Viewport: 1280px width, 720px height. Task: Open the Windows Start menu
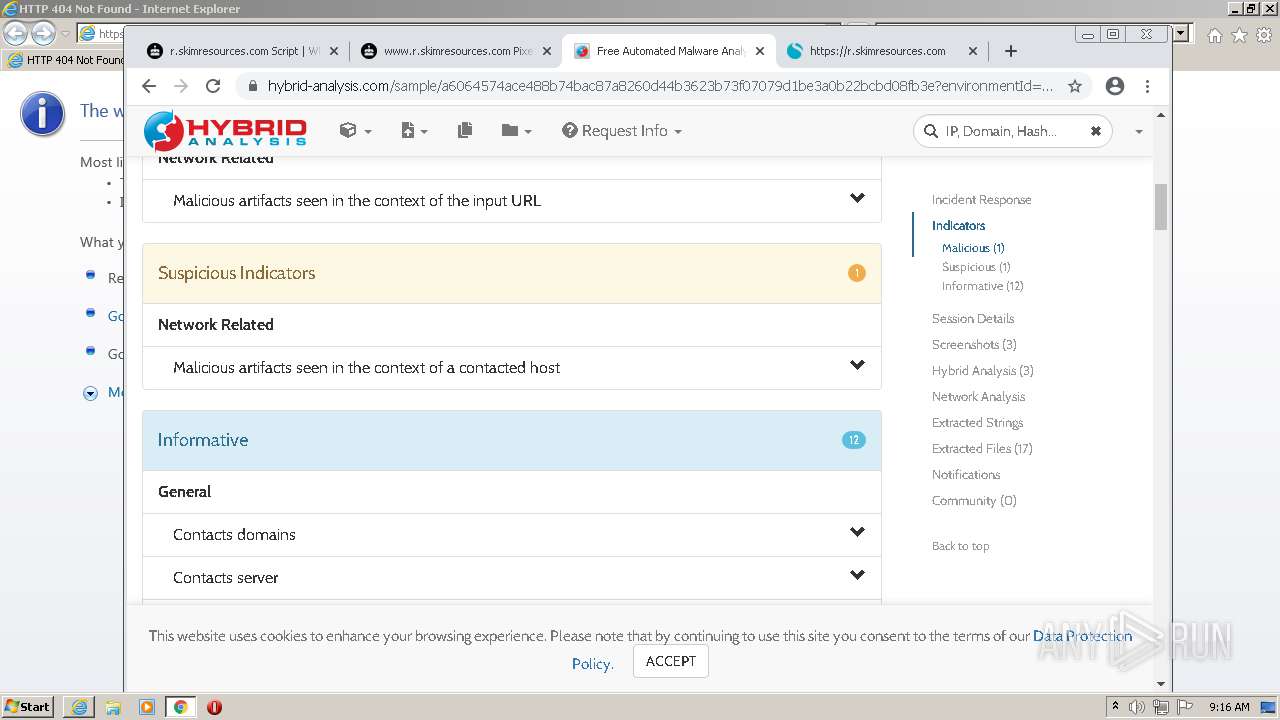click(27, 707)
